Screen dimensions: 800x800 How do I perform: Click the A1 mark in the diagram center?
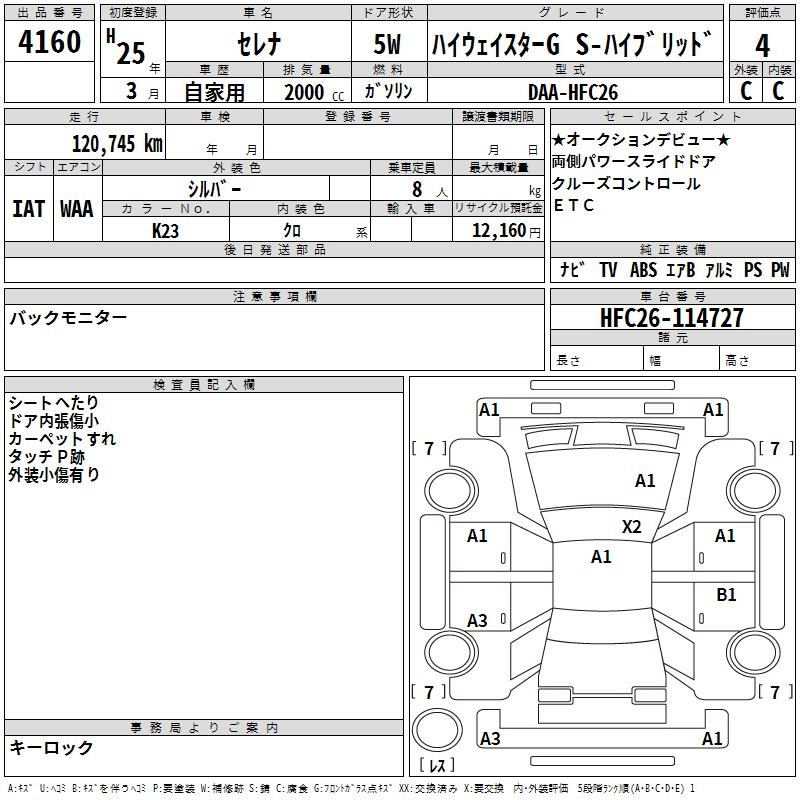point(601,557)
